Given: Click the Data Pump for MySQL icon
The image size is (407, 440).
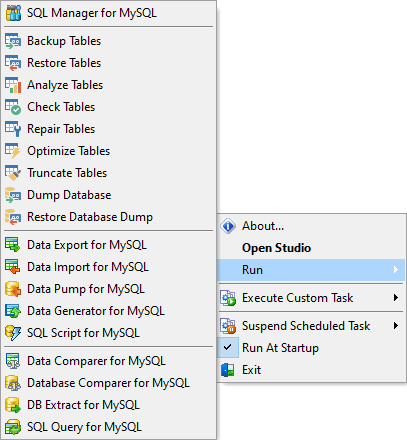Looking at the screenshot, I should tap(13, 289).
